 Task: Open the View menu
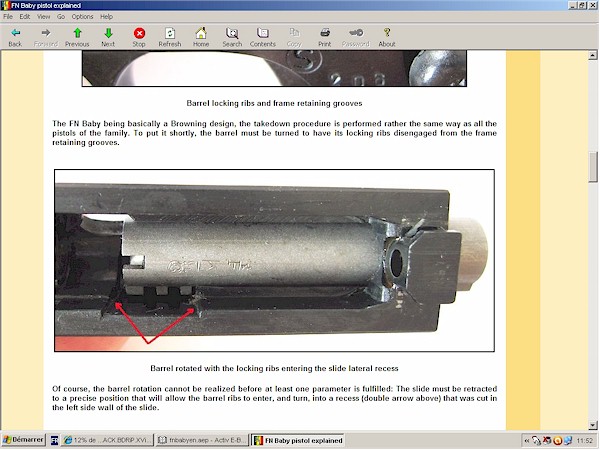[44, 16]
